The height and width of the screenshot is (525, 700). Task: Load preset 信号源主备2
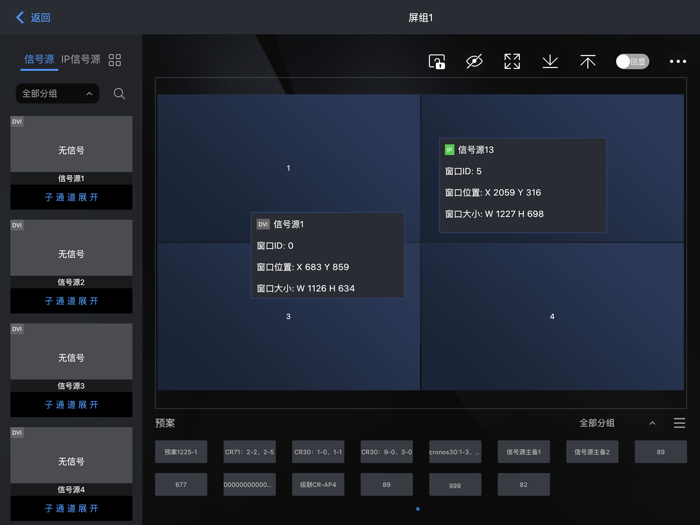point(592,452)
